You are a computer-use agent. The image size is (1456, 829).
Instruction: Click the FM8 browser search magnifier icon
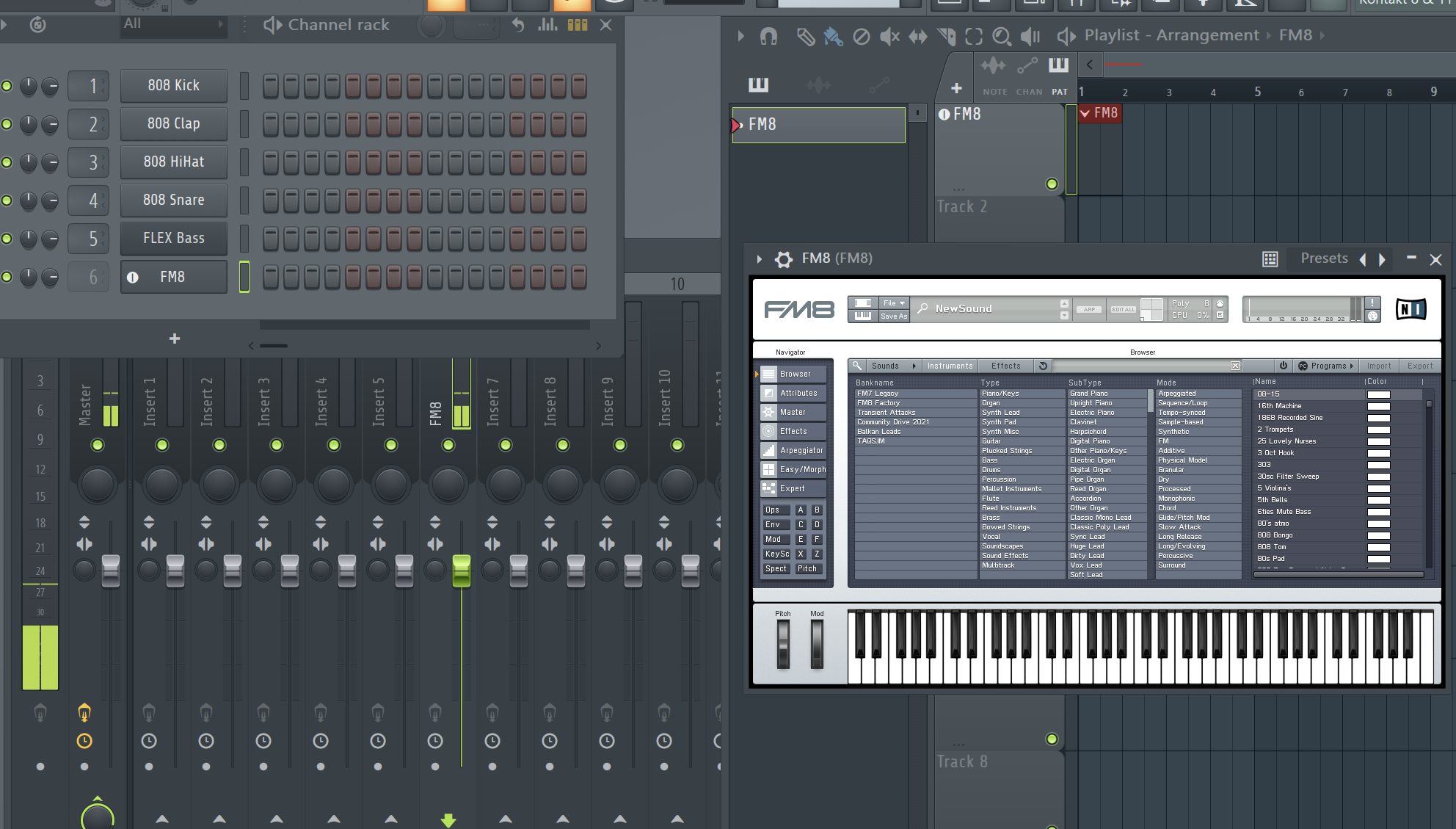coord(856,366)
